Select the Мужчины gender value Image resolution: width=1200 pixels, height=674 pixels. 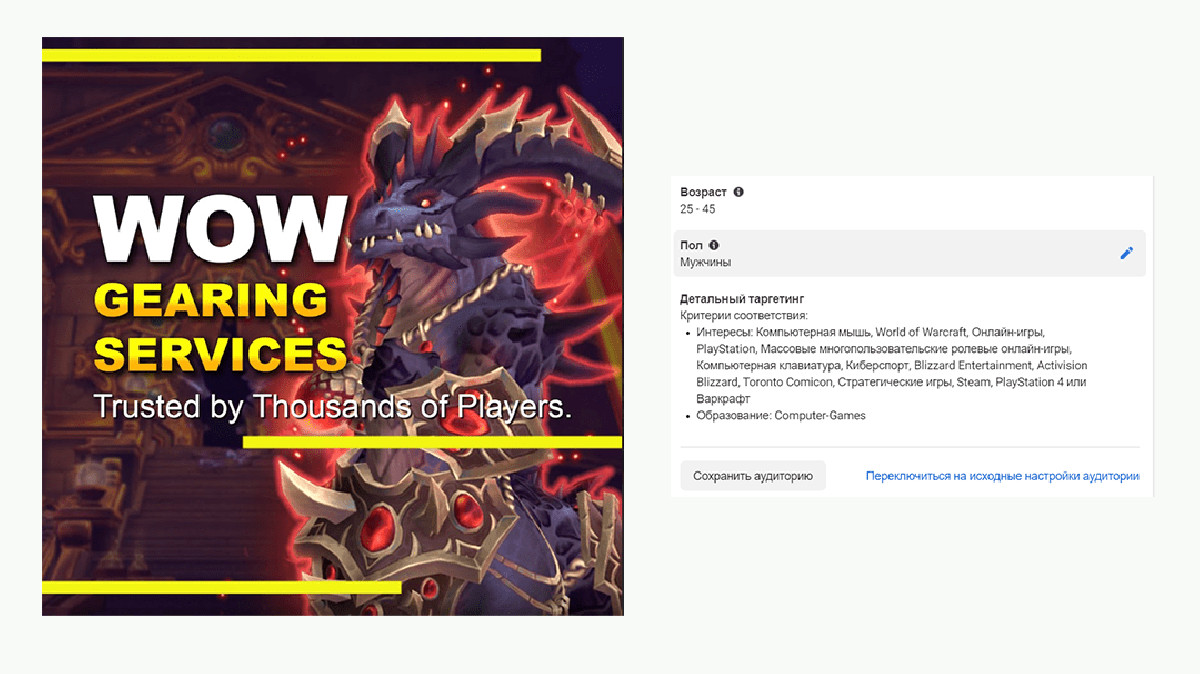pyautogui.click(x=705, y=262)
